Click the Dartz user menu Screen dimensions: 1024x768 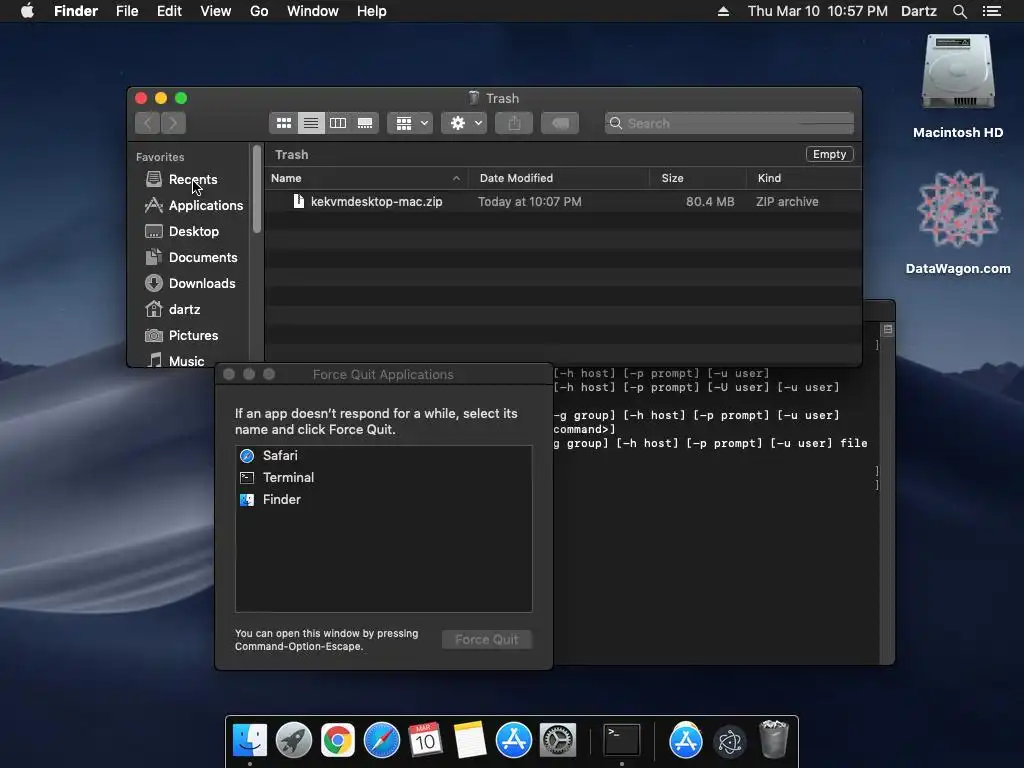tap(918, 11)
